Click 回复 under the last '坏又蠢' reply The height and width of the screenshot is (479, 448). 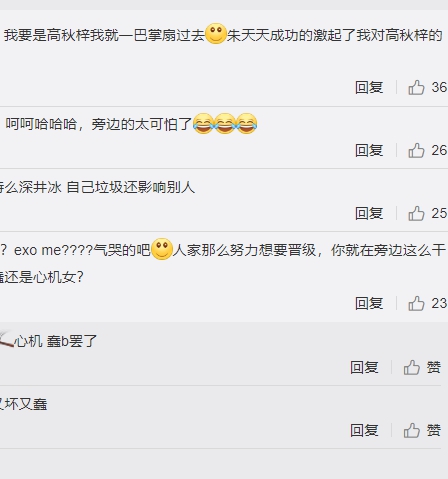coord(364,430)
